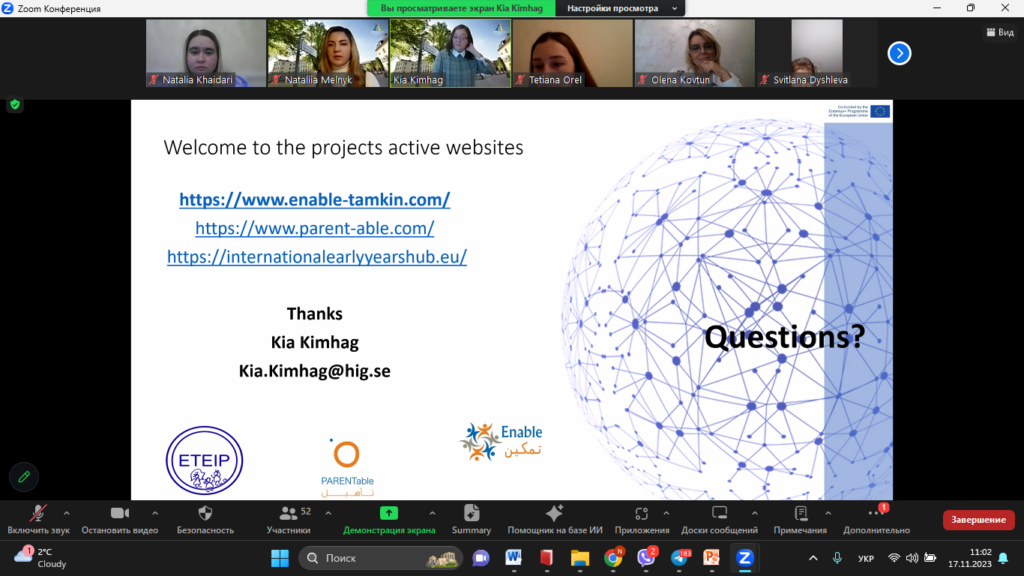Image resolution: width=1024 pixels, height=576 pixels.
Task: Launch the AI Companion (Помощник на базе ИИ)
Action: click(555, 514)
